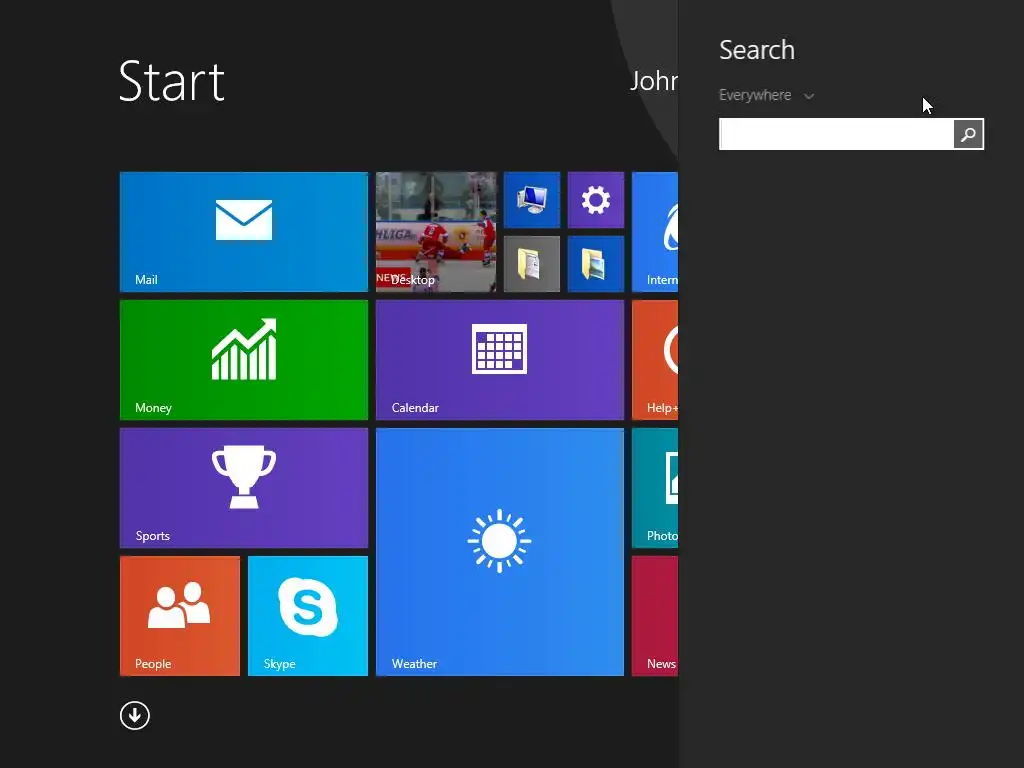This screenshot has height=768, width=1024.
Task: Open the Documents folder tile
Action: (x=532, y=264)
